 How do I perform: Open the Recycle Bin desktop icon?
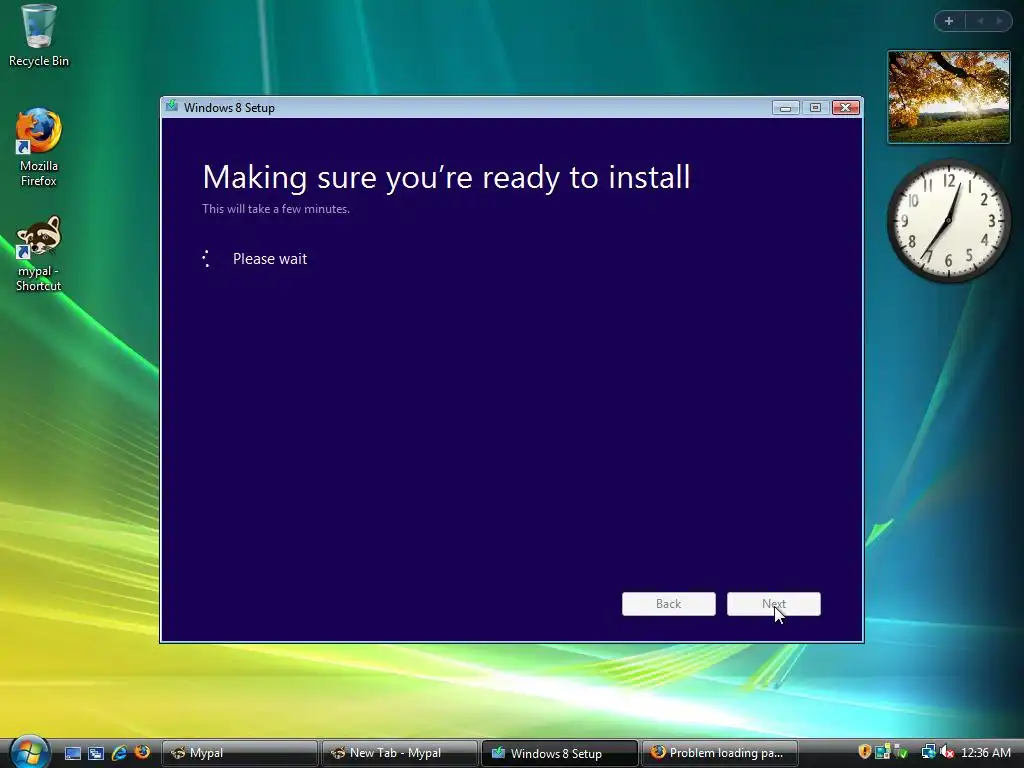(x=38, y=35)
